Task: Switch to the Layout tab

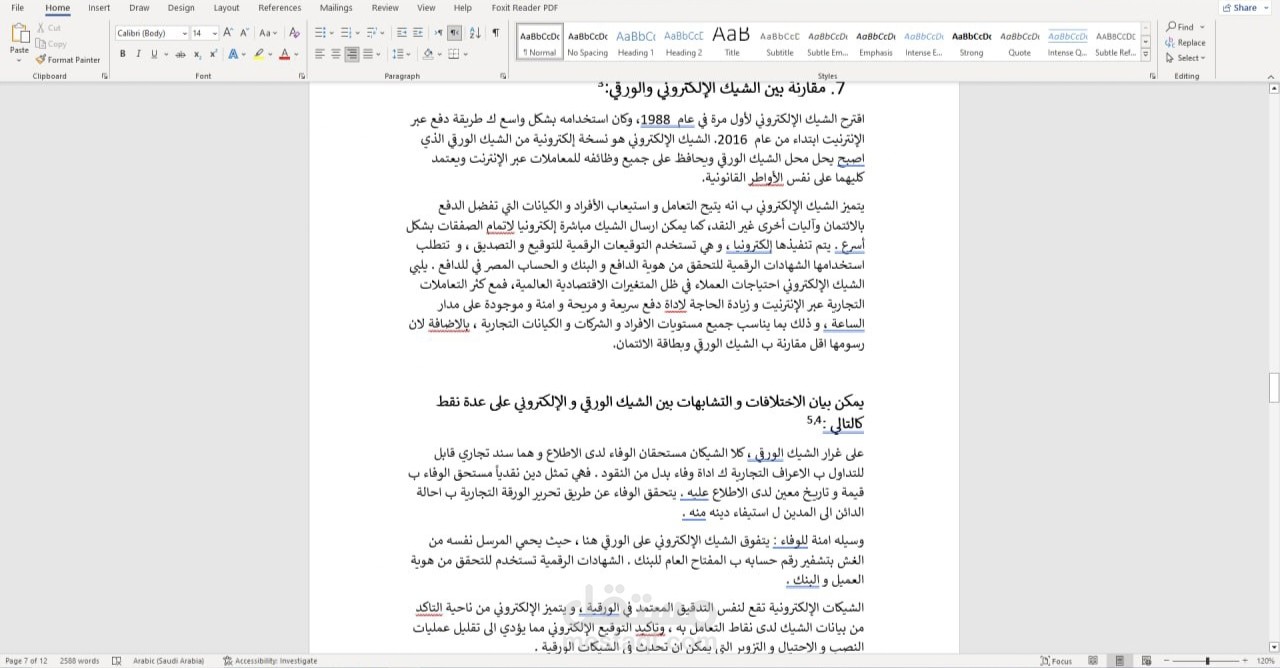Action: tap(227, 7)
